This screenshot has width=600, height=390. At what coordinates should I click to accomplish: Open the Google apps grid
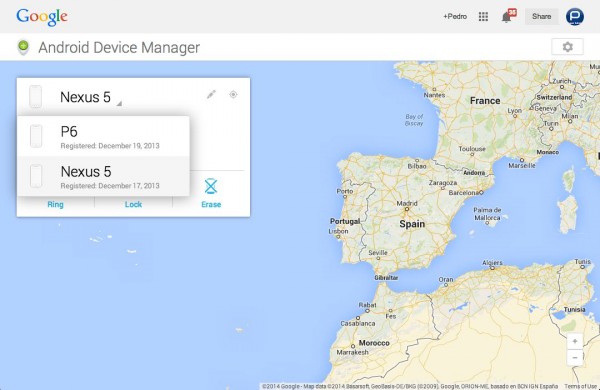click(x=483, y=16)
